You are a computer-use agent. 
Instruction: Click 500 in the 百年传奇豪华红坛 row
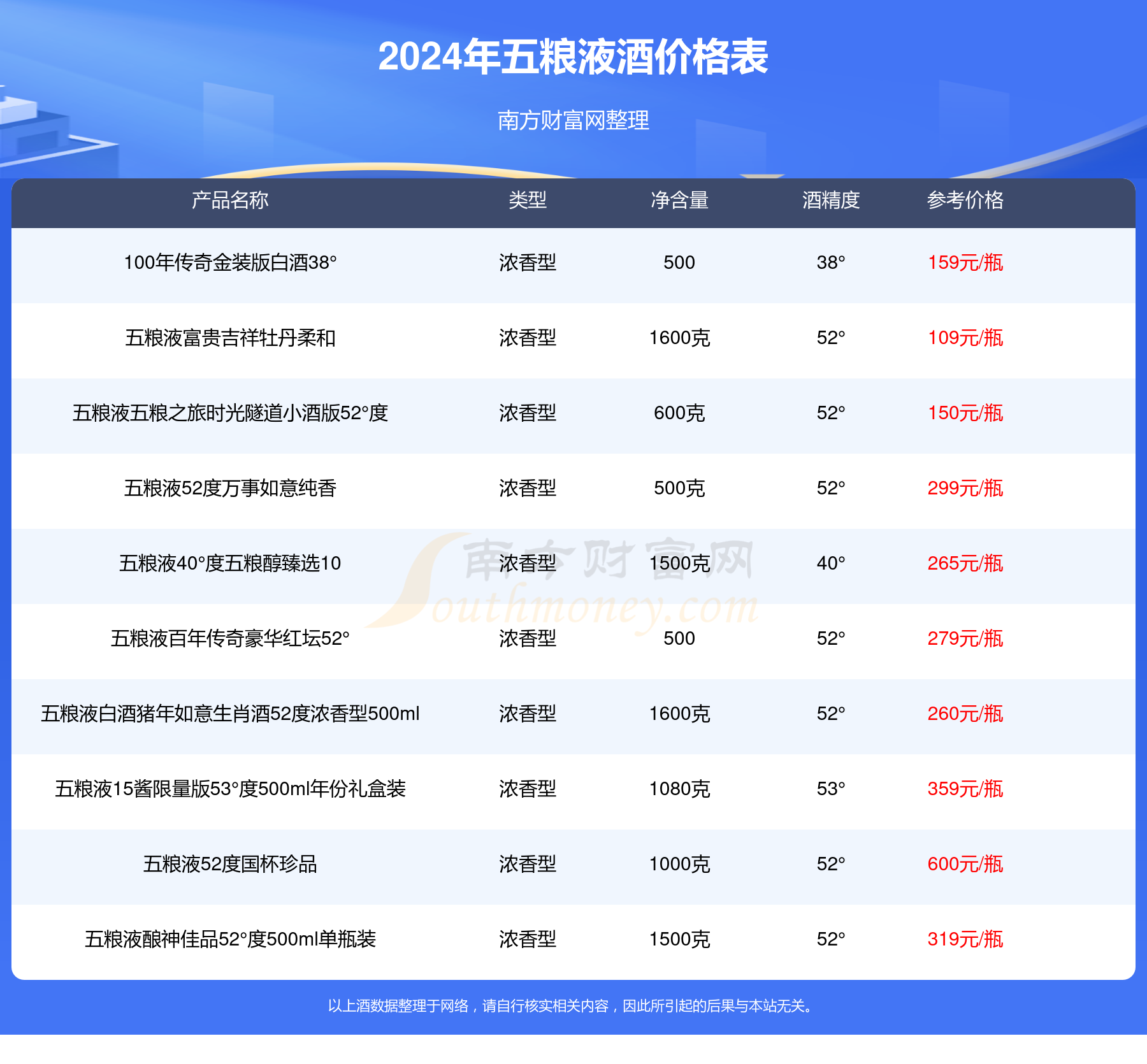click(679, 638)
